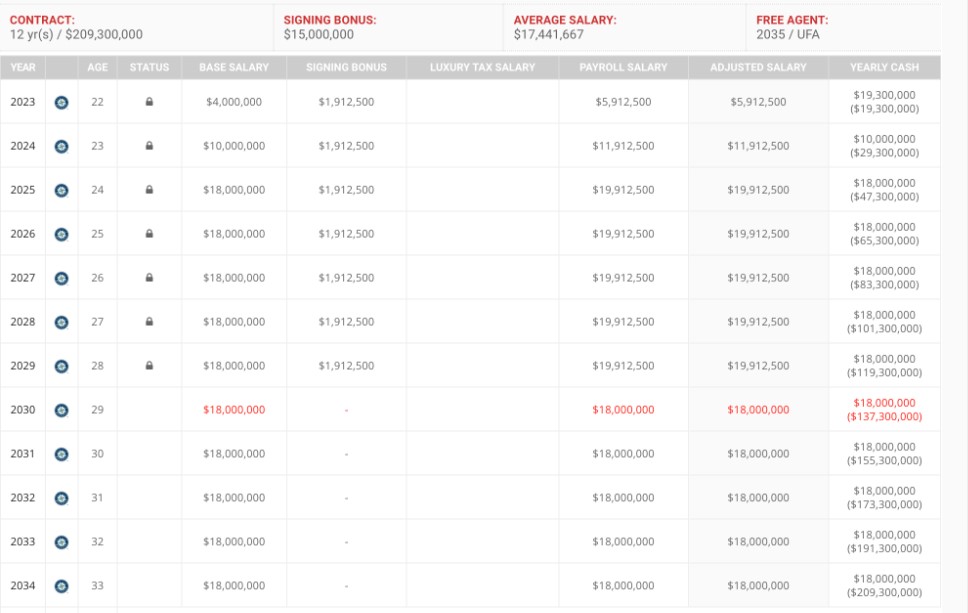Screen dimensions: 968x613
Task: Select the Yearly Cash column header
Action: click(884, 68)
